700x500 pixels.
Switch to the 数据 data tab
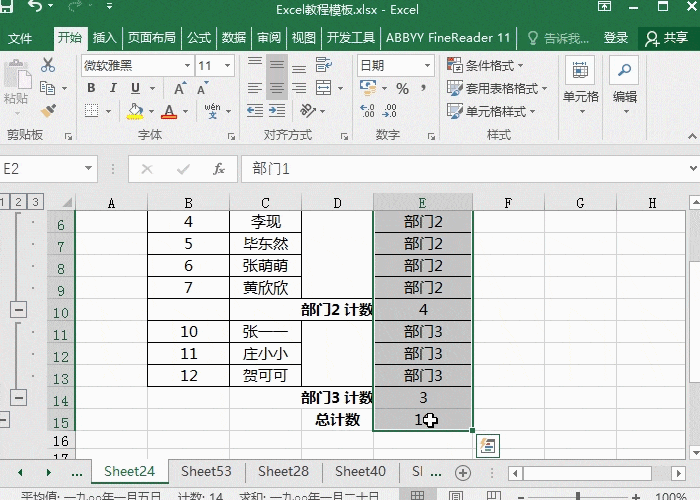pyautogui.click(x=234, y=38)
